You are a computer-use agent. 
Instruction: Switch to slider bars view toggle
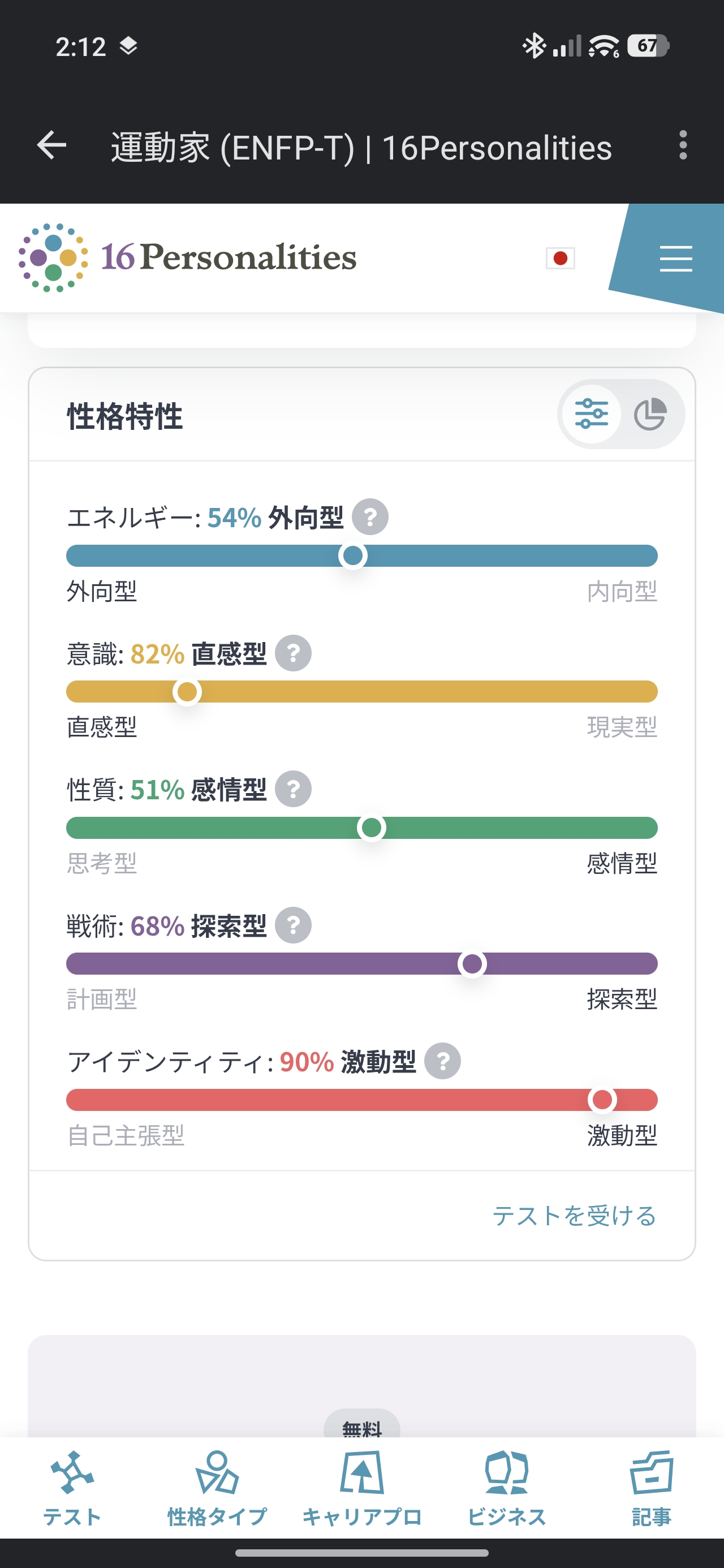pos(591,415)
